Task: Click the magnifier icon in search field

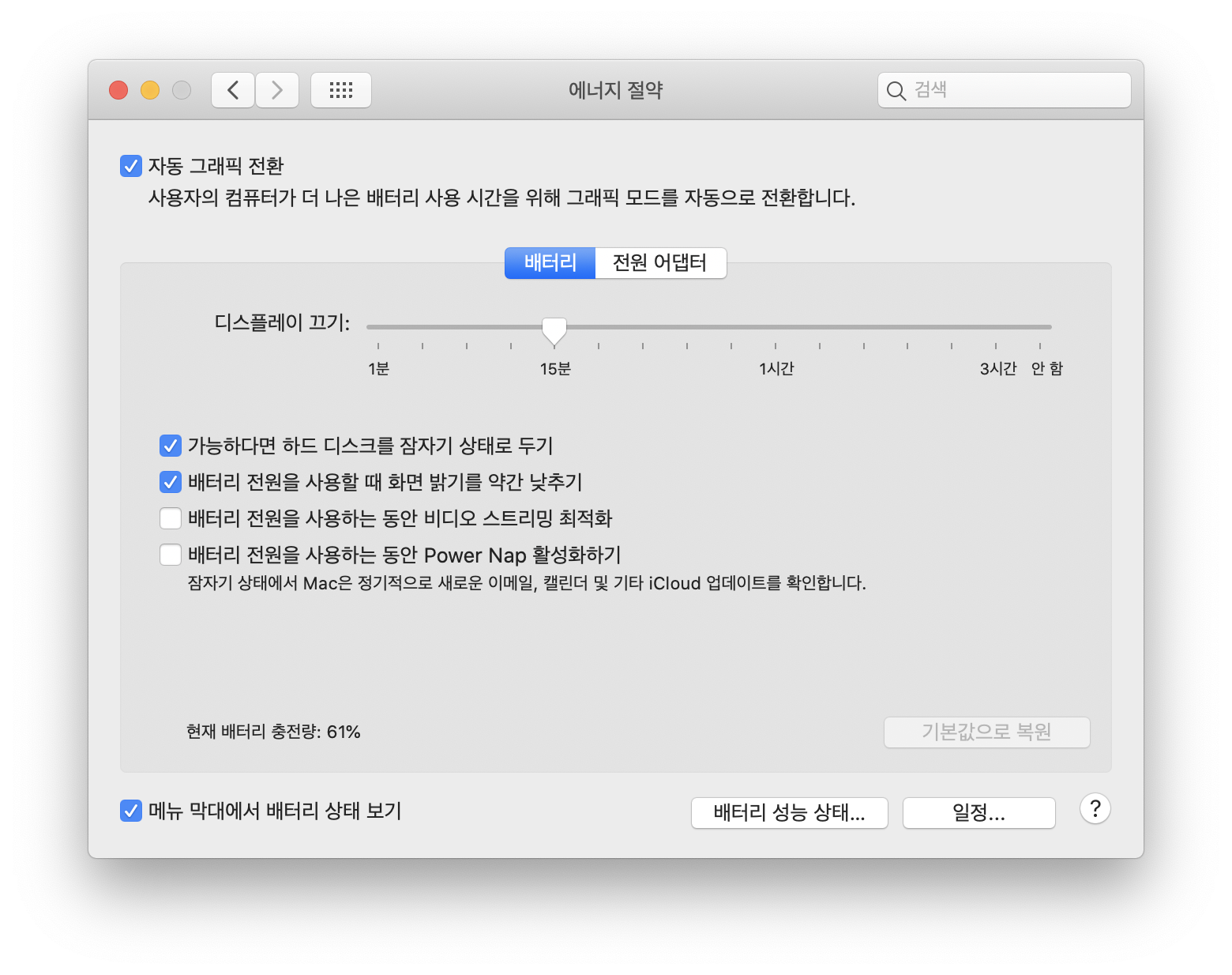Action: [896, 91]
